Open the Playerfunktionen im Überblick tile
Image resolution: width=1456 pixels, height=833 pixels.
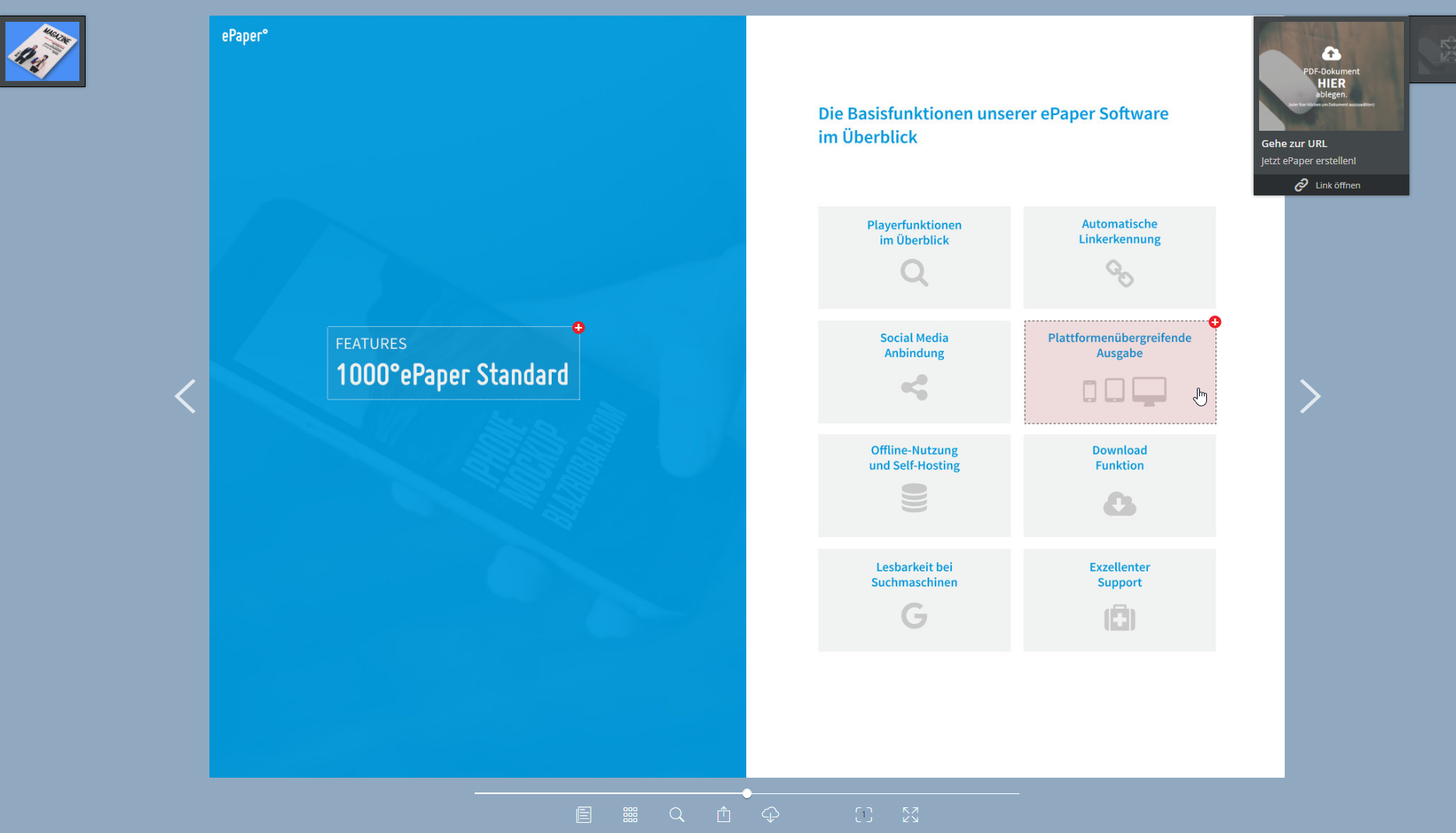click(914, 257)
